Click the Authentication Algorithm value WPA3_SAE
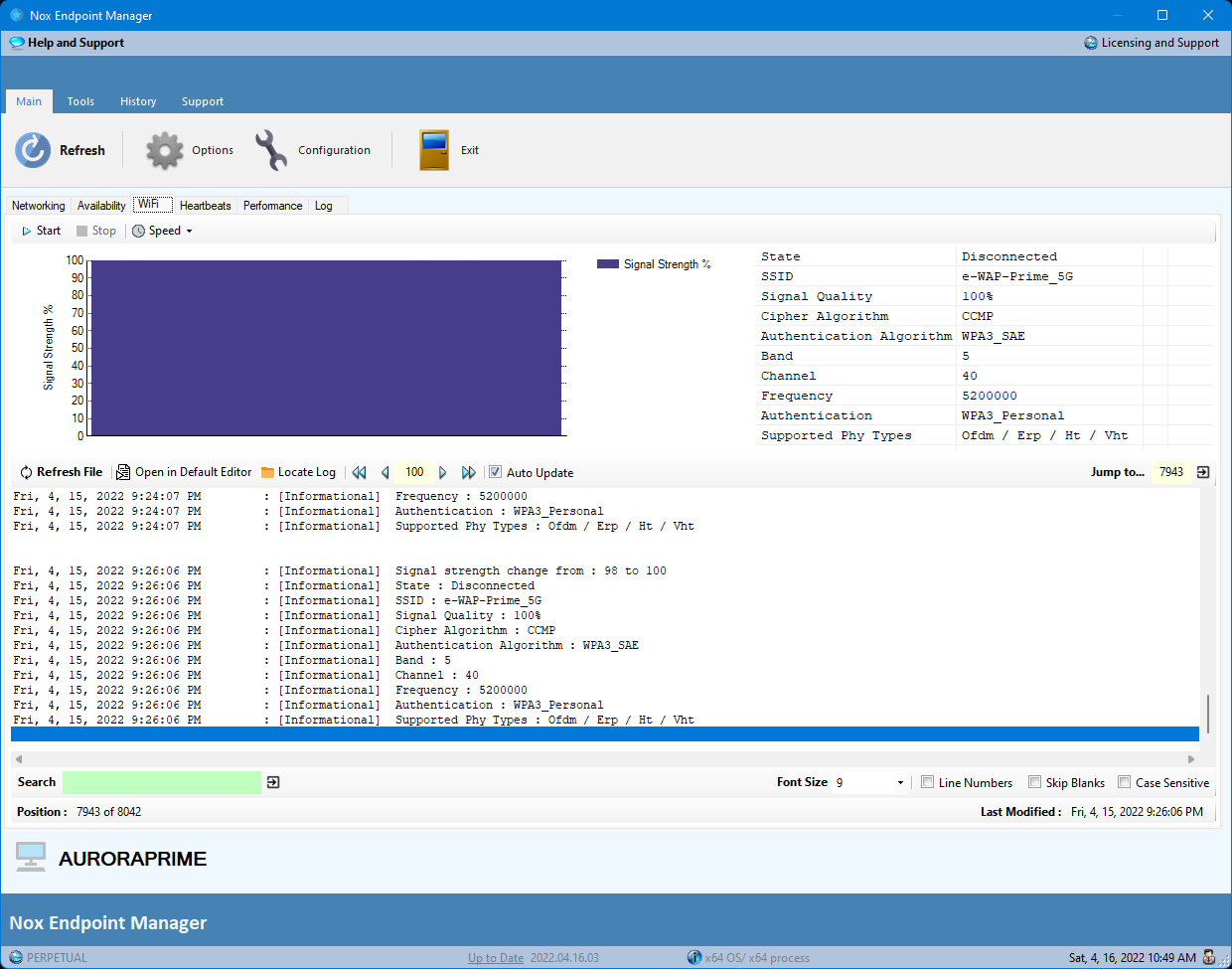This screenshot has width=1232, height=969. (x=994, y=336)
